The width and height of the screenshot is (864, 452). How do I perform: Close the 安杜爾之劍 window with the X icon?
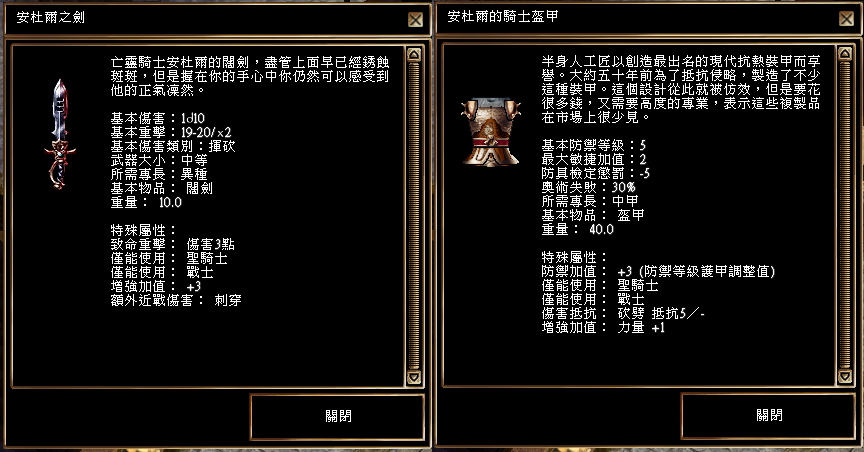click(415, 20)
